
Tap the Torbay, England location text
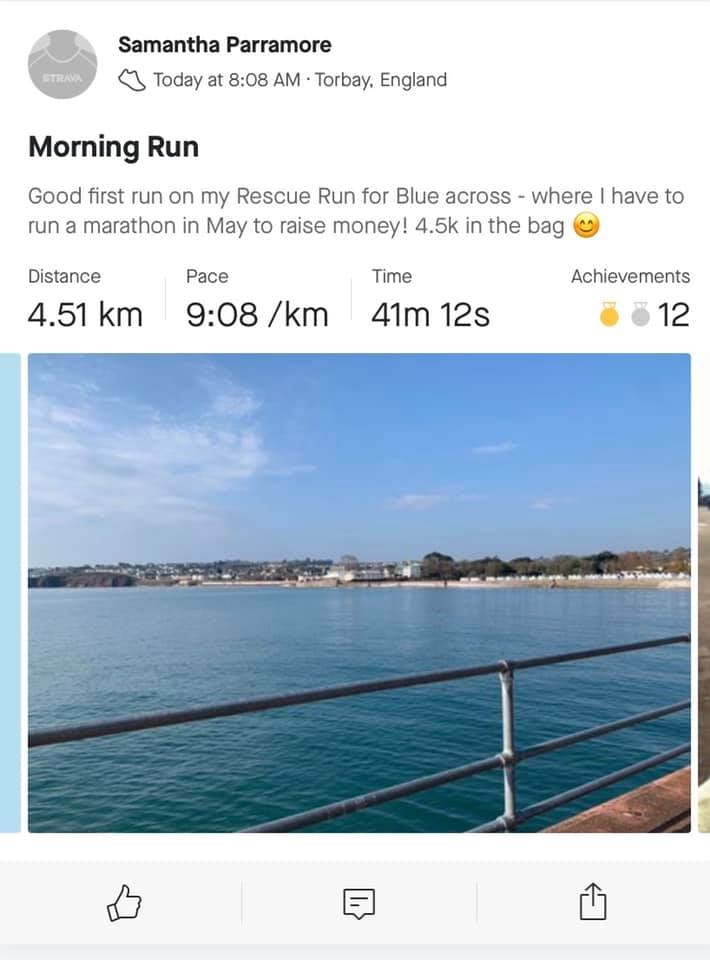381,80
